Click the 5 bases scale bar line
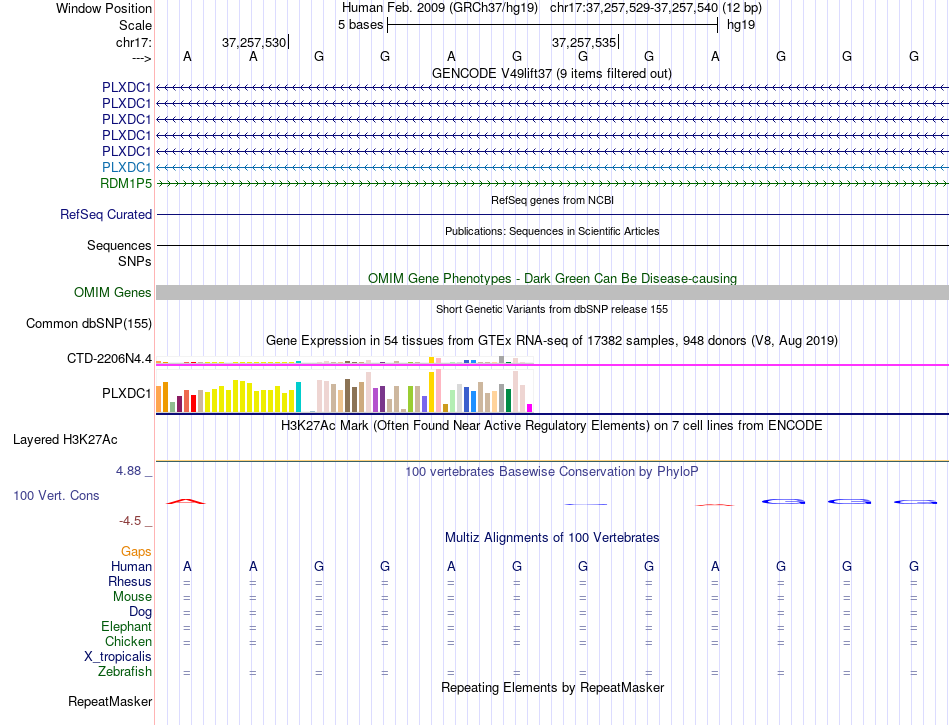 coord(553,25)
